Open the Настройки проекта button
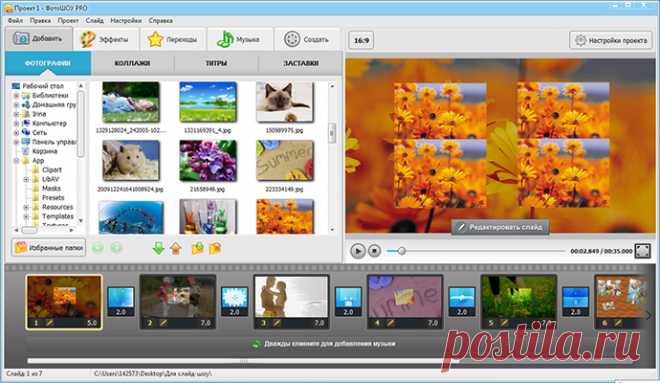This screenshot has height=383, width=660. tap(611, 40)
